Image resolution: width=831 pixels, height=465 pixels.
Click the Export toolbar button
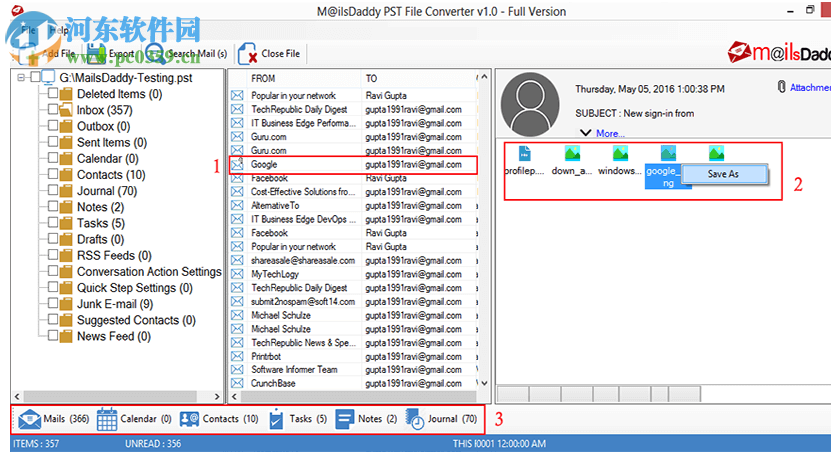(x=110, y=54)
